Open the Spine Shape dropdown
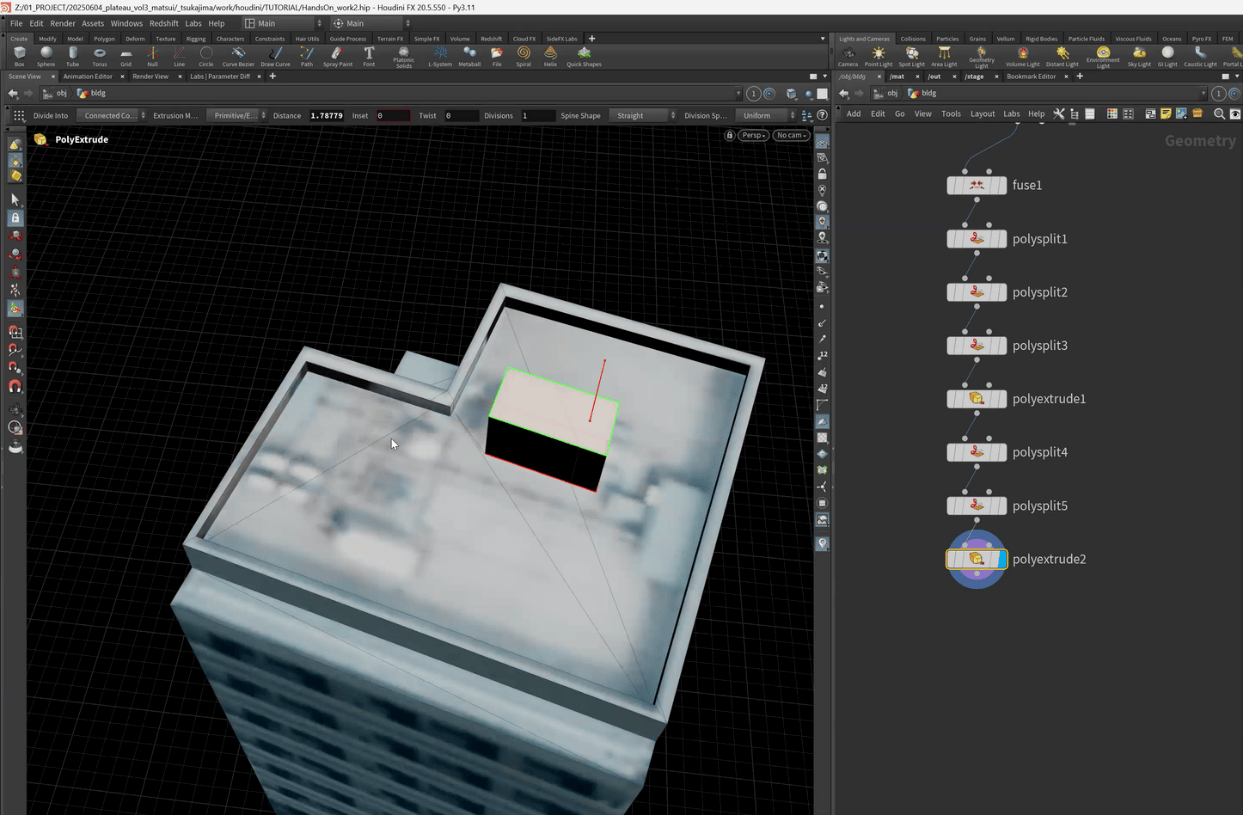Screen dimensions: 1243x815 [643, 116]
